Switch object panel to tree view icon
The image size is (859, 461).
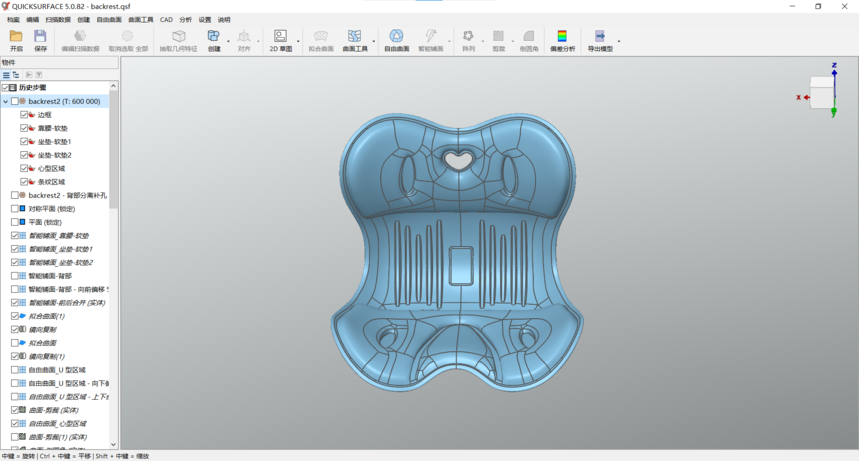point(16,75)
